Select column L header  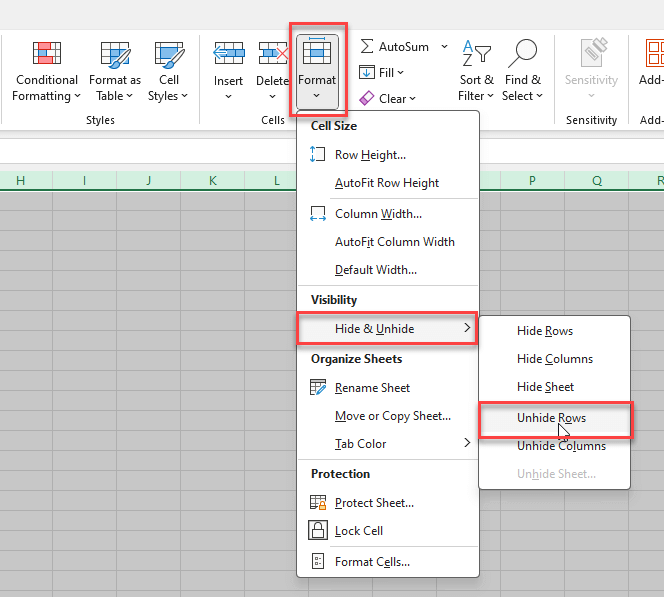[x=271, y=181]
